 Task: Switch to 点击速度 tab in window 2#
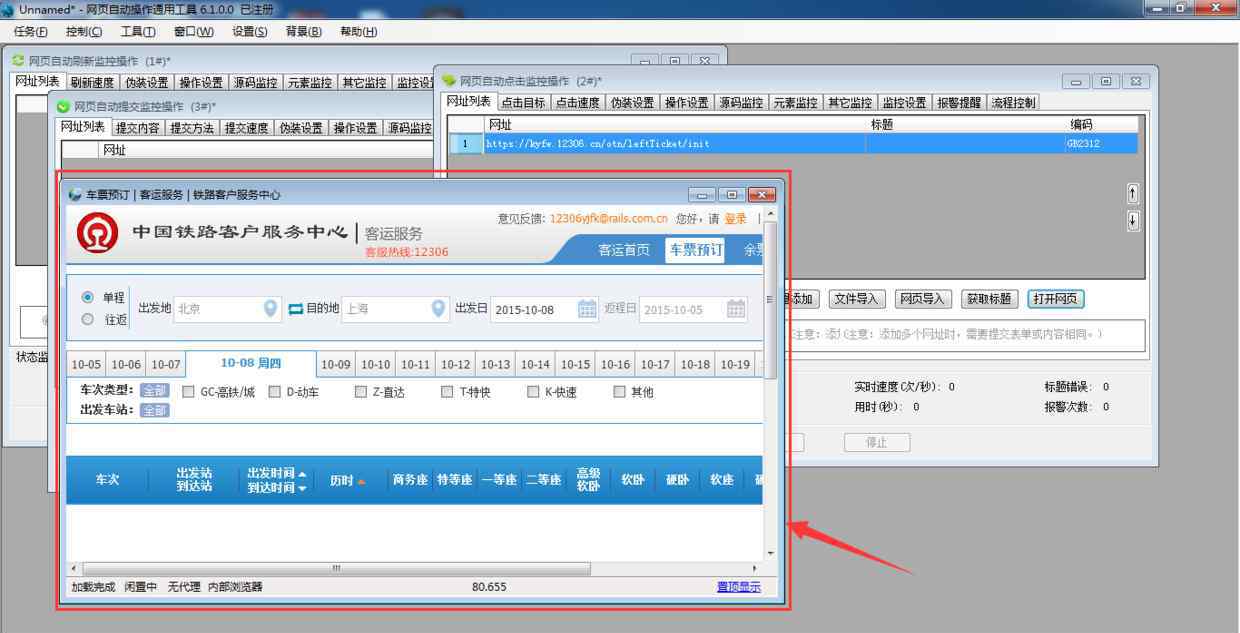click(578, 102)
